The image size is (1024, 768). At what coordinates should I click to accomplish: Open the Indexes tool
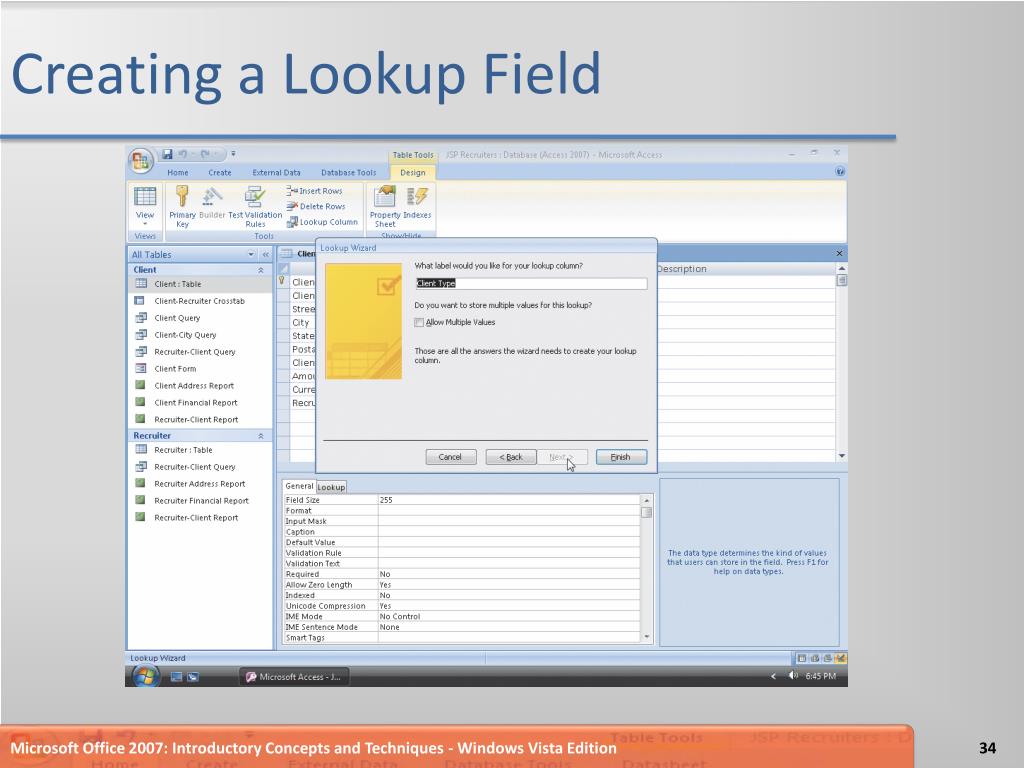[x=417, y=203]
